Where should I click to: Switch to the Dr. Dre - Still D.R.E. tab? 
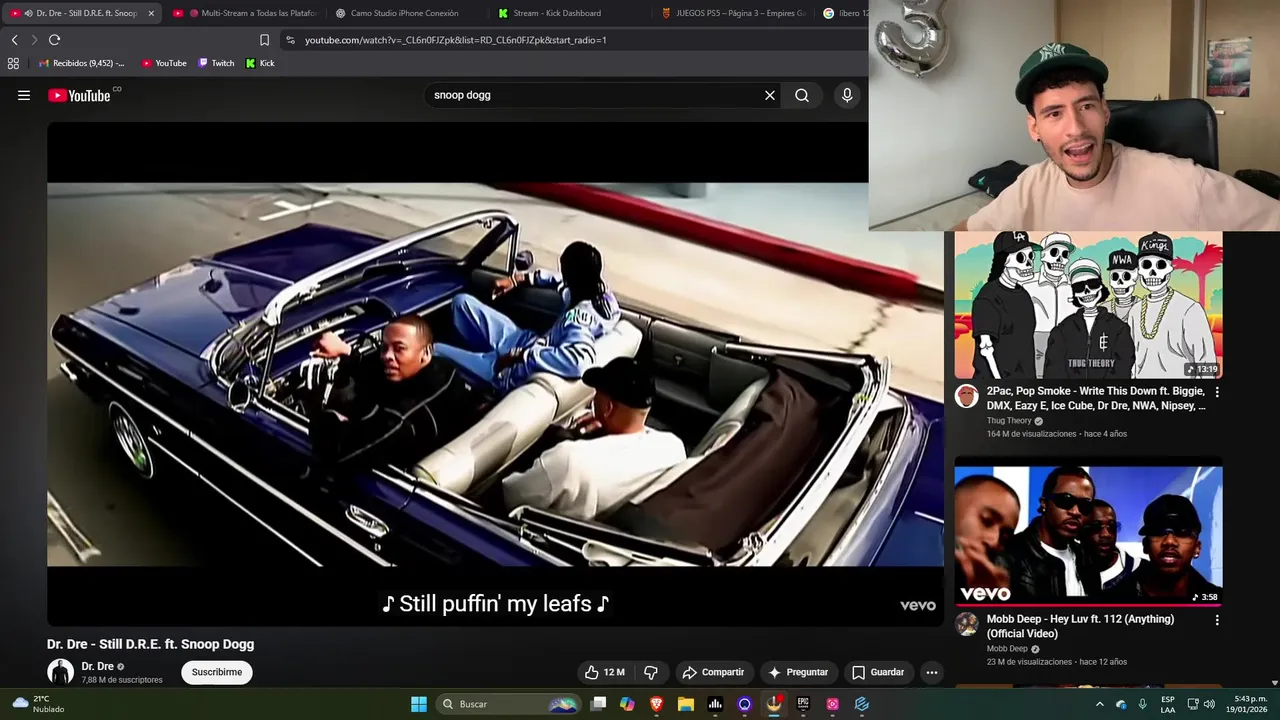click(80, 13)
